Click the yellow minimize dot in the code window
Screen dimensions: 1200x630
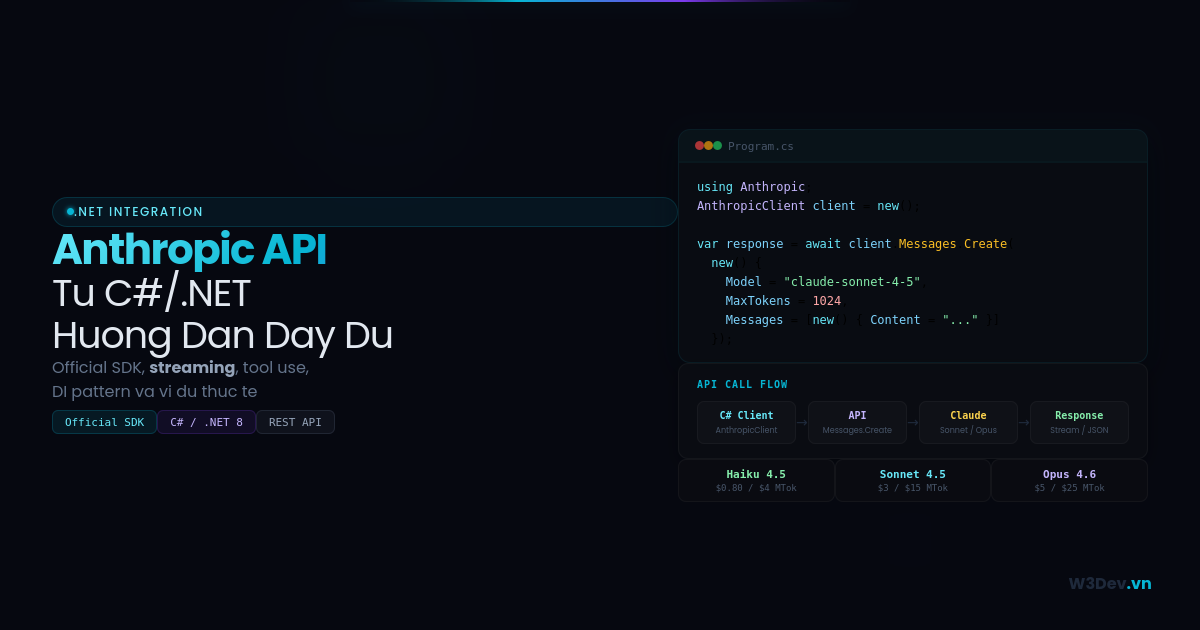pos(707,145)
